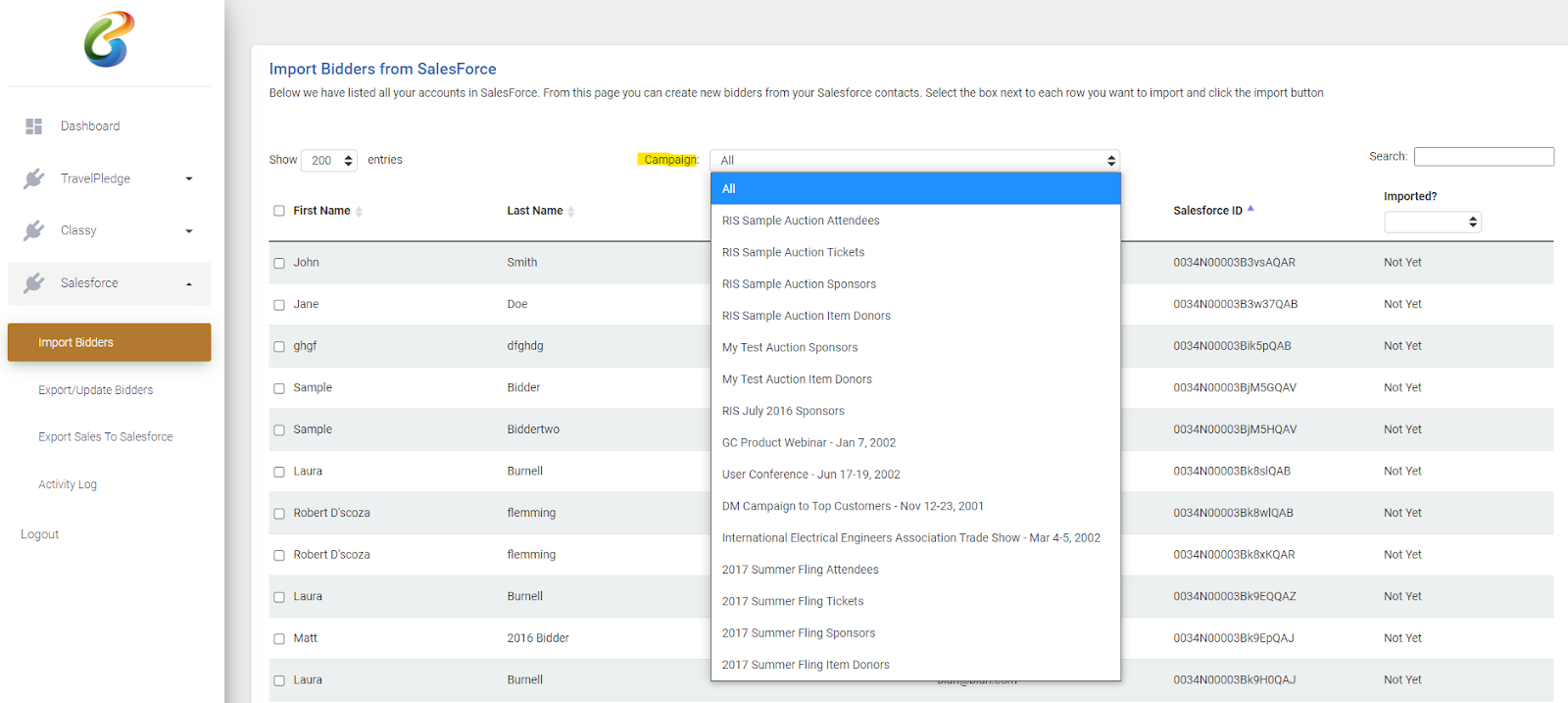The image size is (1568, 703).
Task: Open the Show entries dropdown
Action: [329, 160]
